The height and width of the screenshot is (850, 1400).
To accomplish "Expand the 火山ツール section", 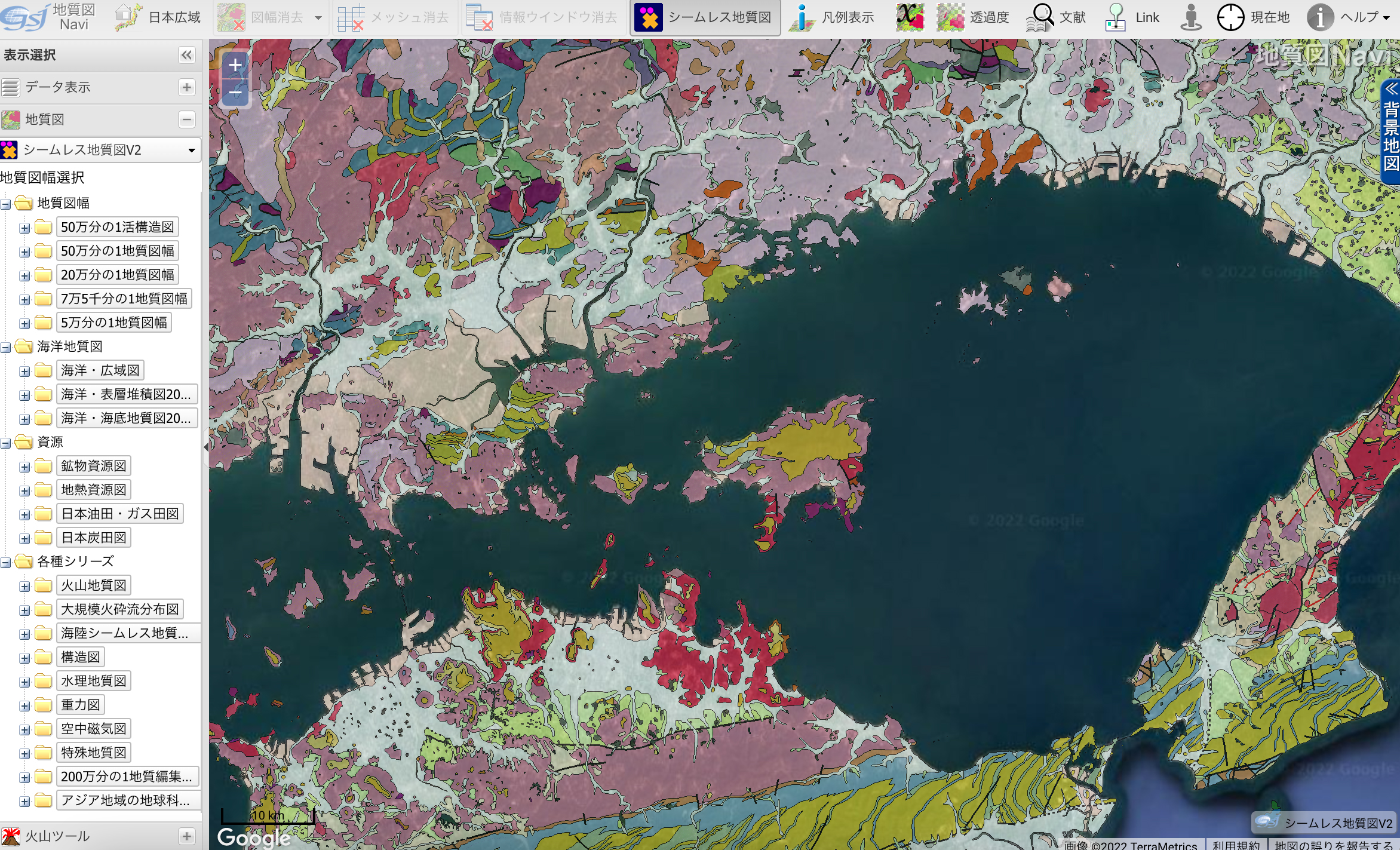I will [187, 836].
